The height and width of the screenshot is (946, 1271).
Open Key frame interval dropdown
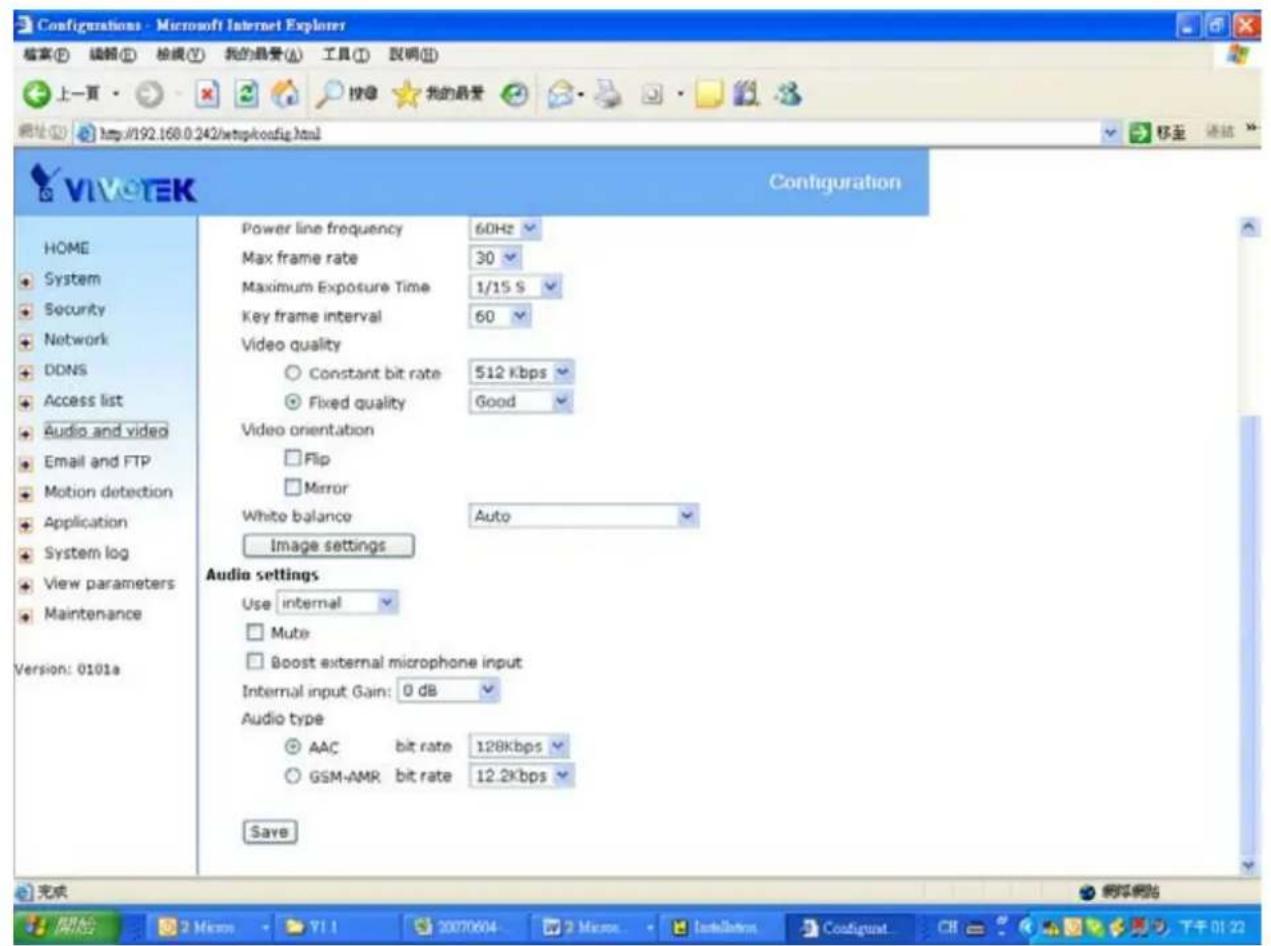tap(500, 316)
